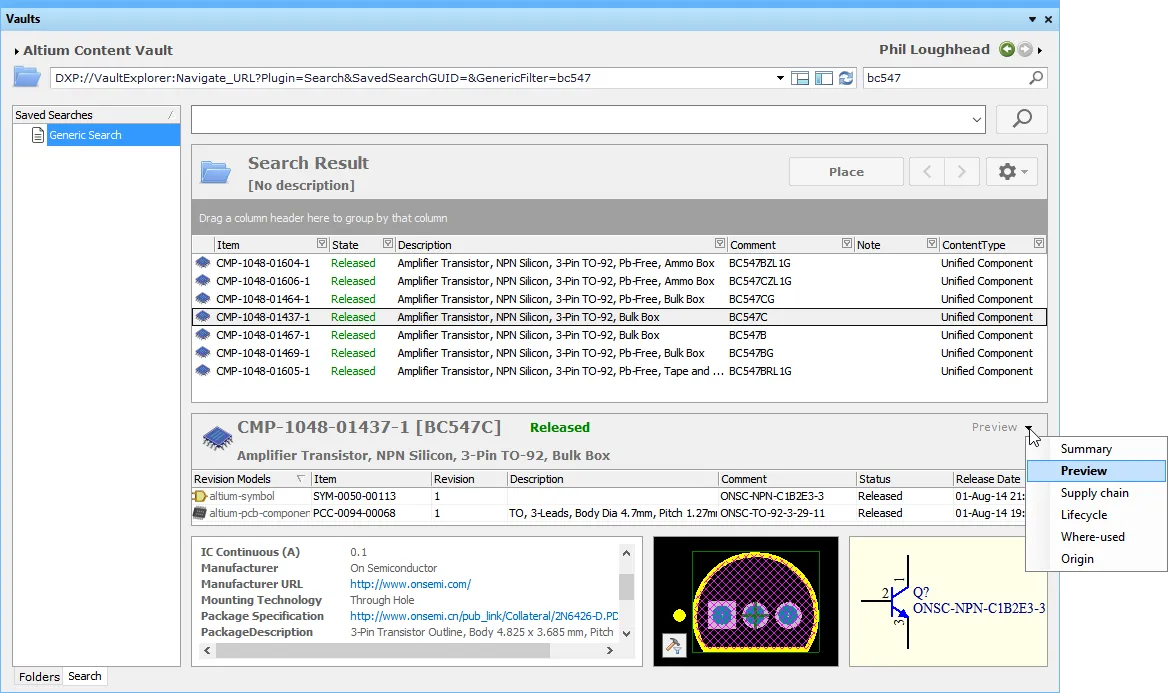Image resolution: width=1168 pixels, height=693 pixels.
Task: Open the onsemi.com manufacturer URL link
Action: (410, 584)
